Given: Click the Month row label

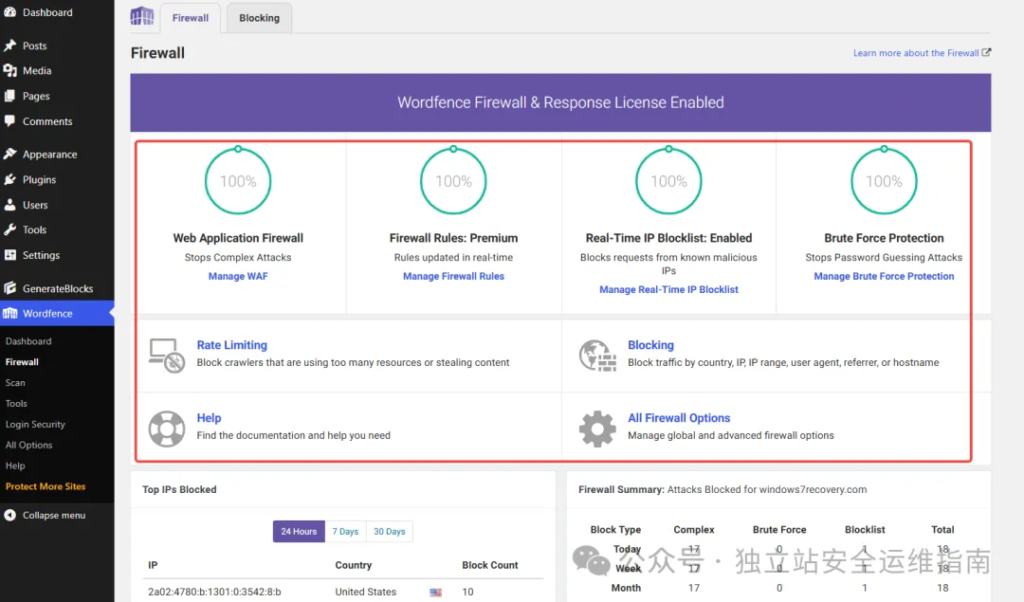Looking at the screenshot, I should [x=626, y=588].
